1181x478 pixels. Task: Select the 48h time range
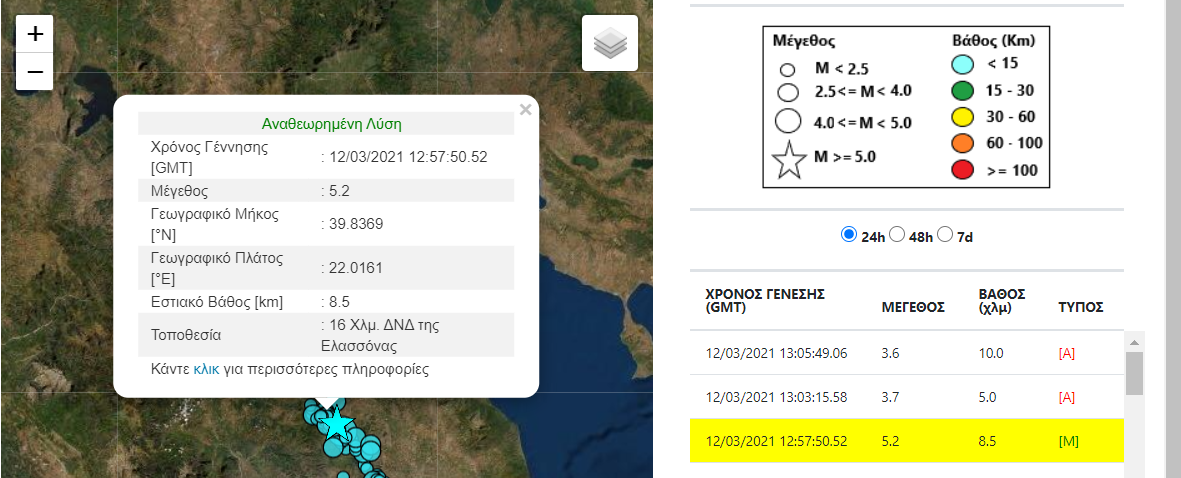point(897,234)
